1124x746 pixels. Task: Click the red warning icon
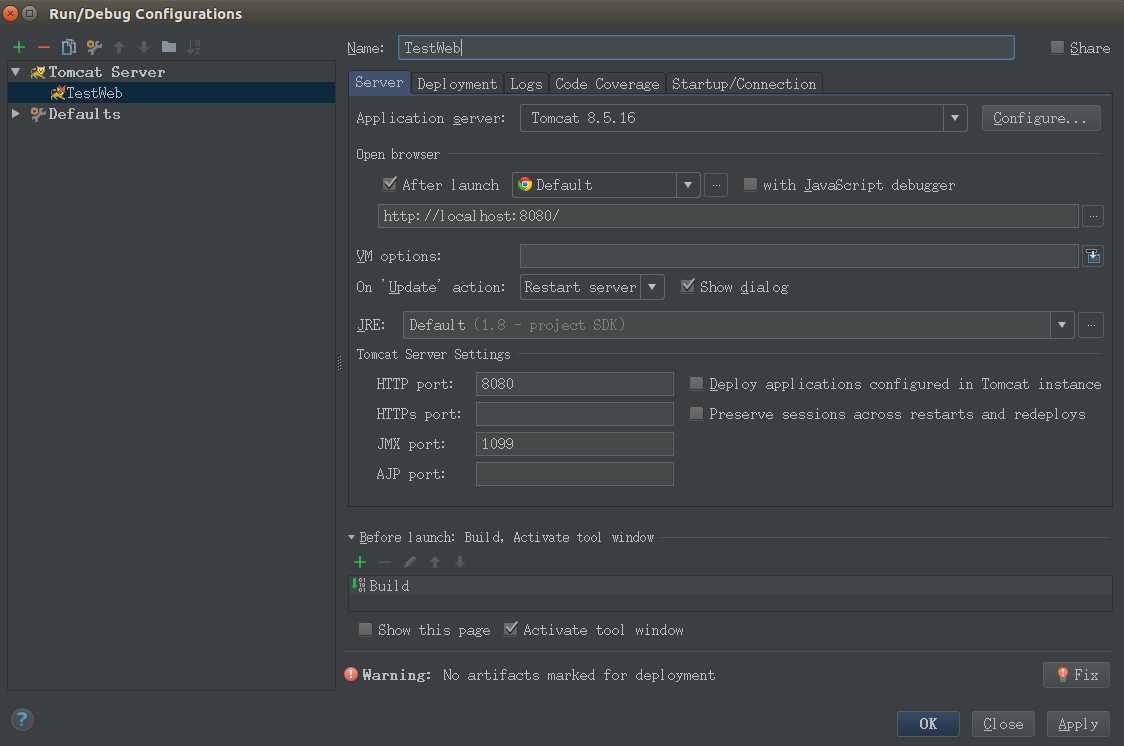click(351, 674)
